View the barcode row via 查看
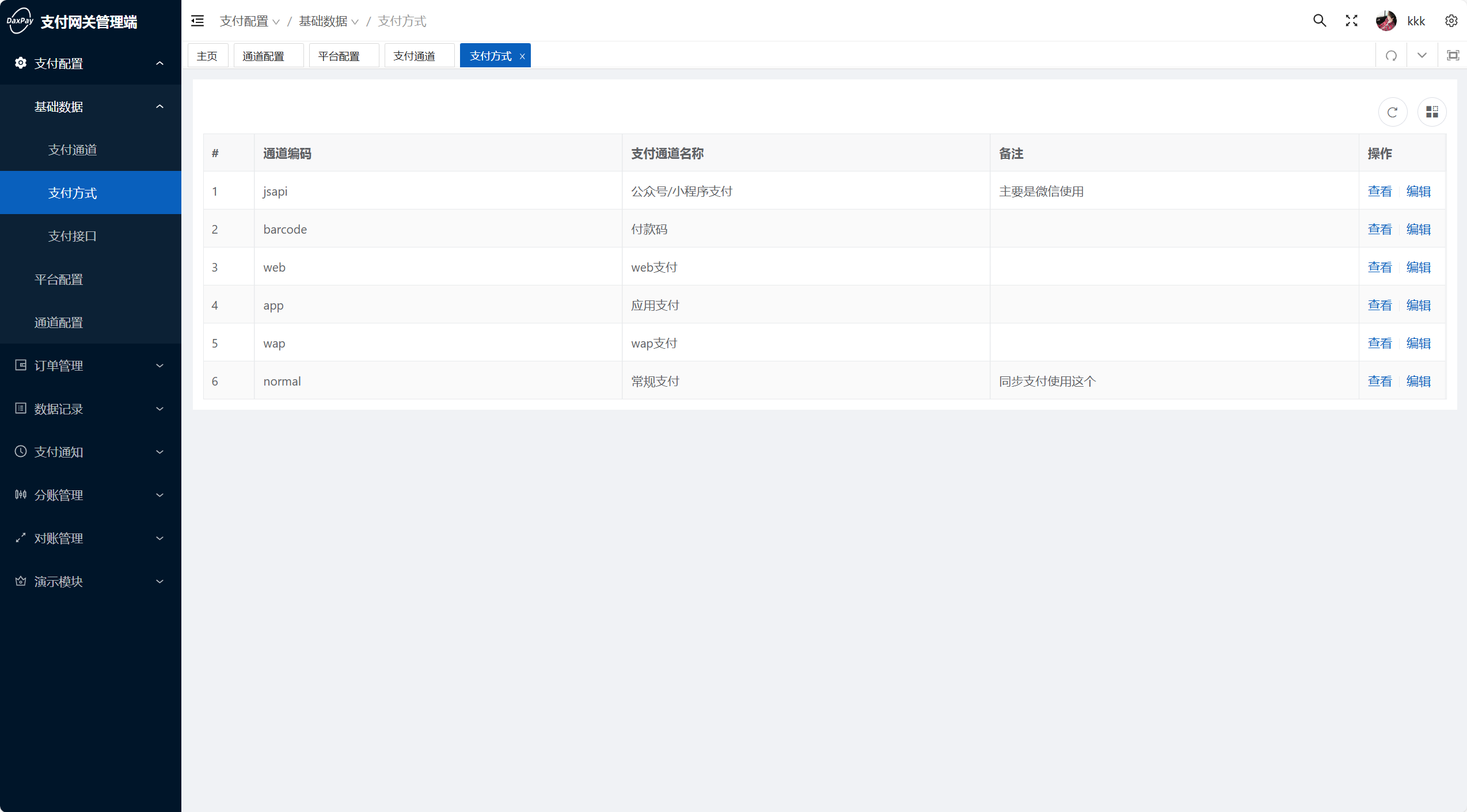1467x812 pixels. point(1379,229)
